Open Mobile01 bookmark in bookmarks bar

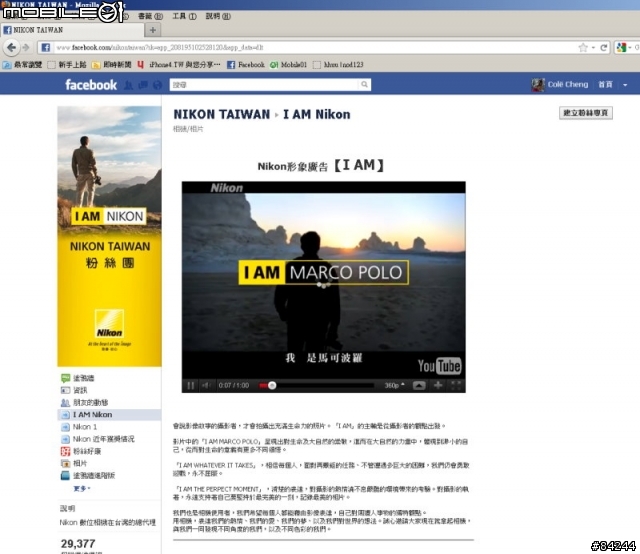click(289, 65)
